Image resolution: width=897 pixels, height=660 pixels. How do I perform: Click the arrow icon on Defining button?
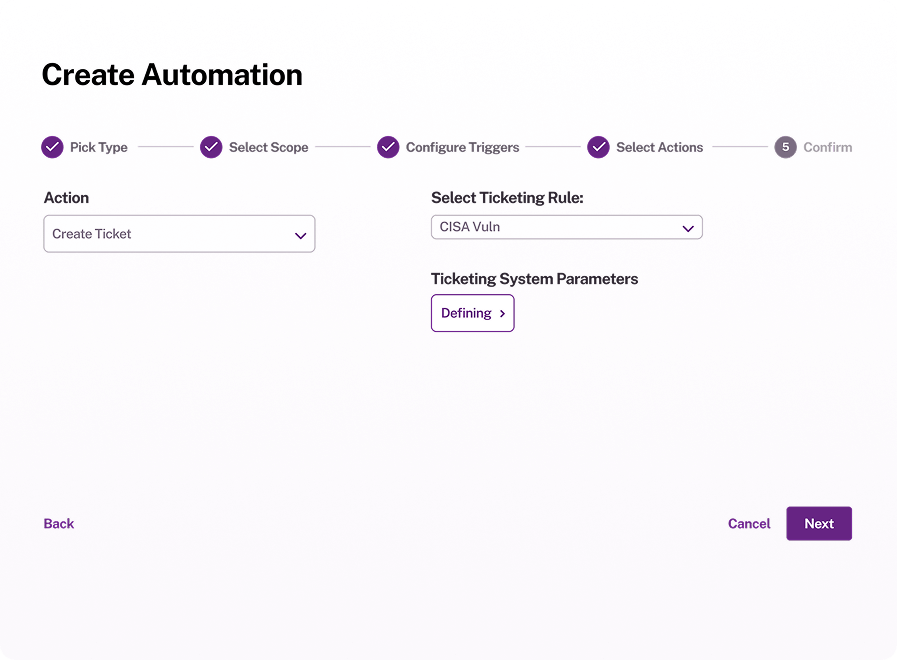tap(502, 313)
